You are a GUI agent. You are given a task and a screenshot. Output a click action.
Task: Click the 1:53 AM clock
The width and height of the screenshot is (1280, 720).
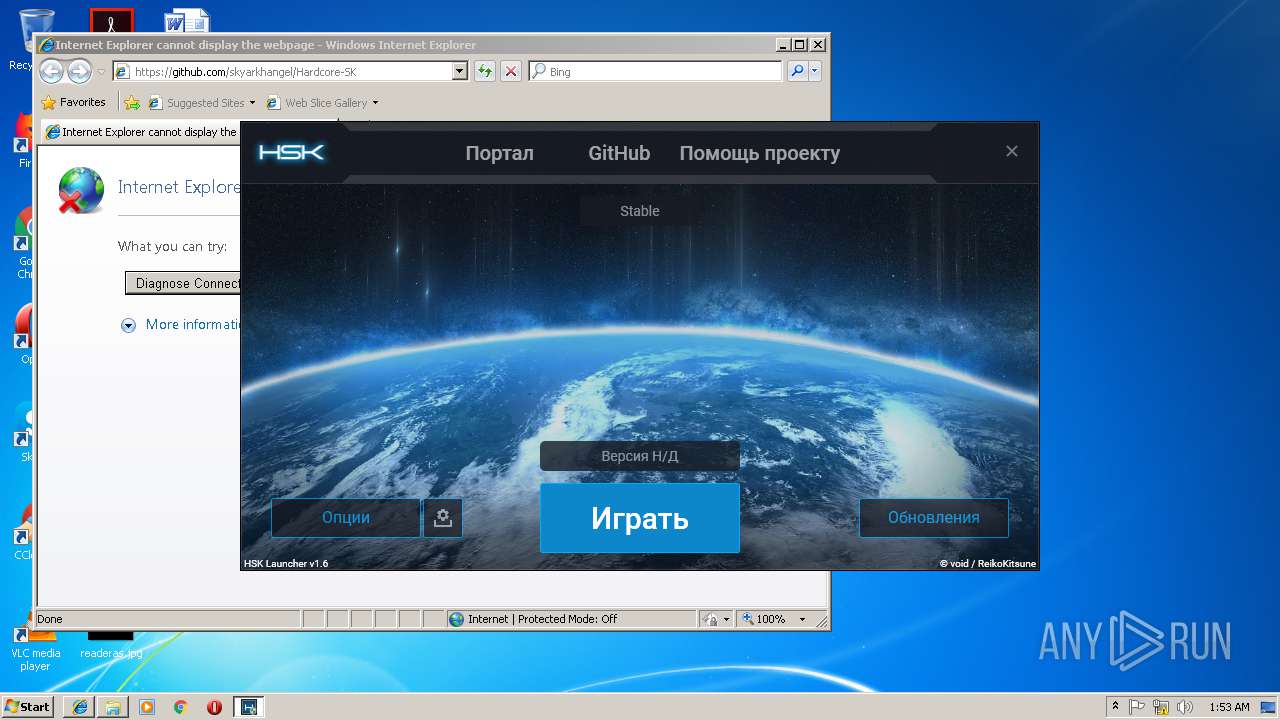coord(1229,706)
